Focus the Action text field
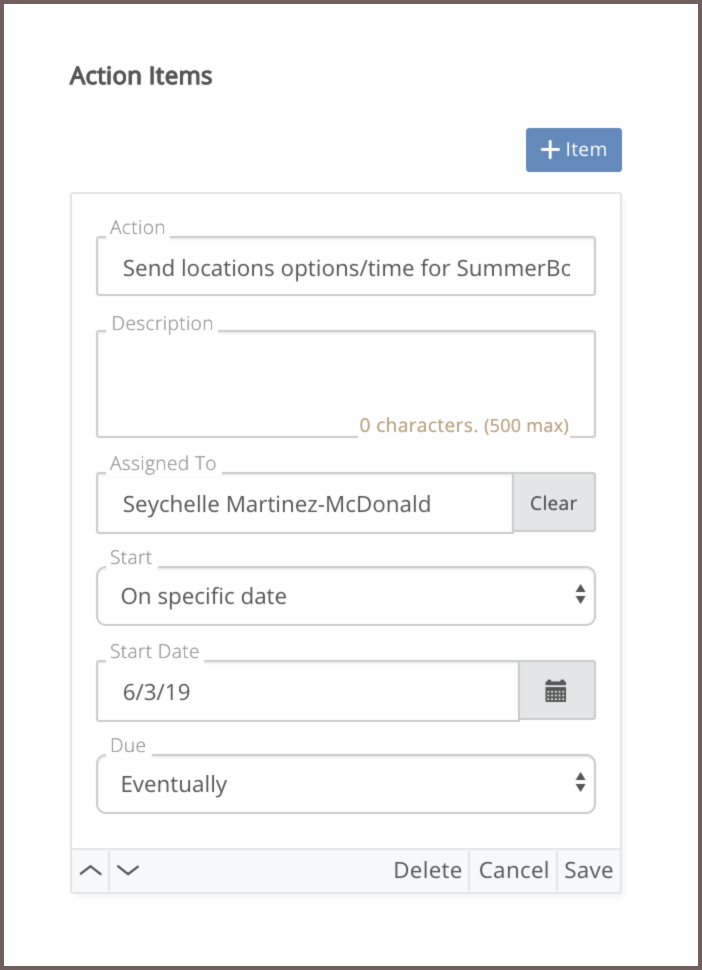 (x=346, y=267)
